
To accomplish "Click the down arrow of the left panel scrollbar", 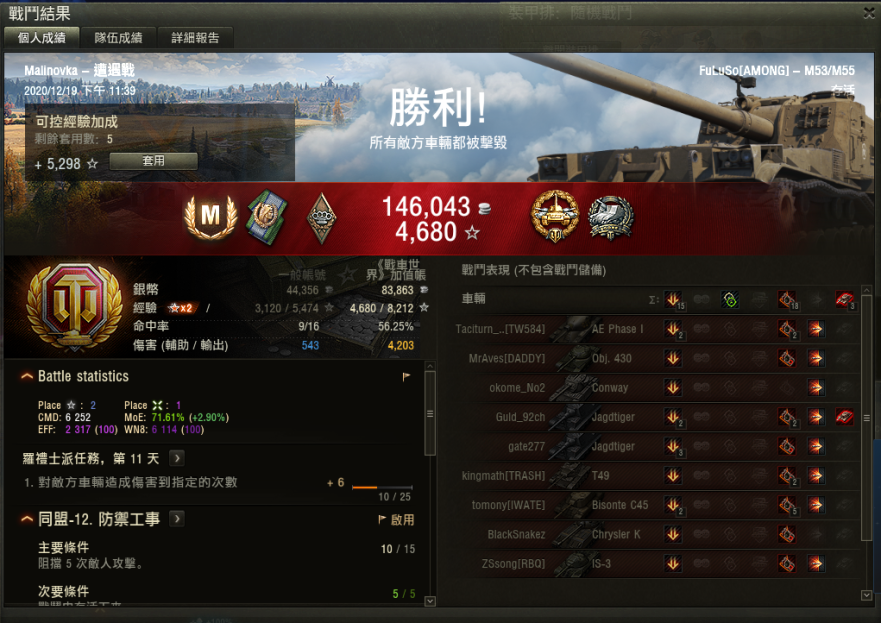I will pos(430,601).
